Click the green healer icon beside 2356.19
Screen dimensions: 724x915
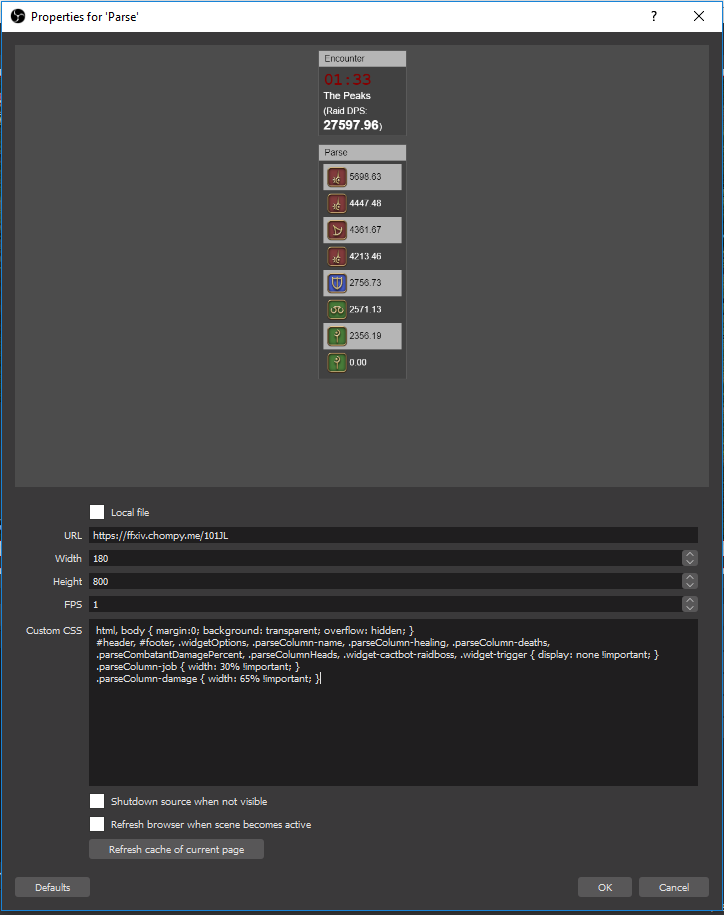click(x=337, y=336)
